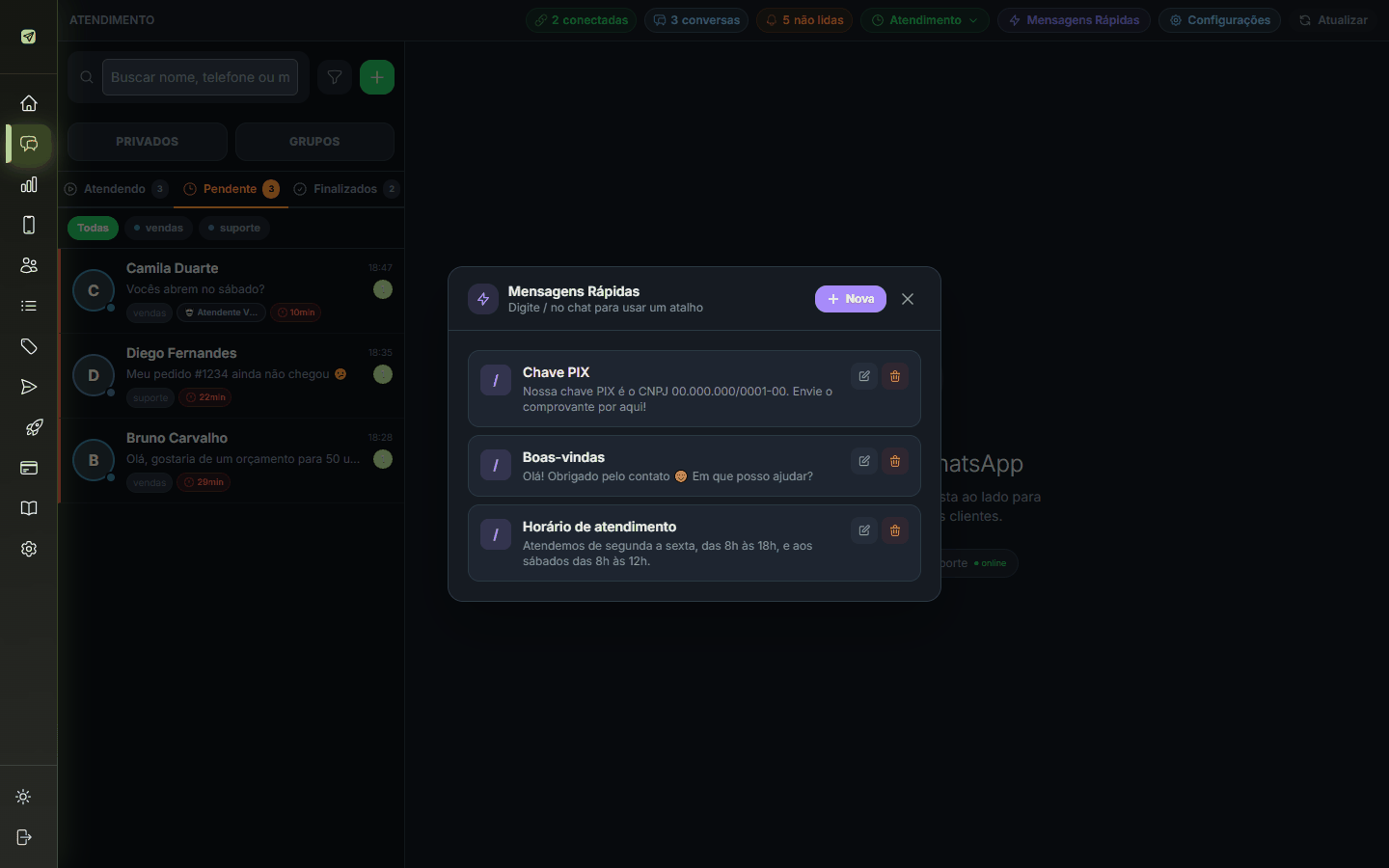Toggle the light/dark theme sun icon
This screenshot has width=1389, height=868.
24,797
